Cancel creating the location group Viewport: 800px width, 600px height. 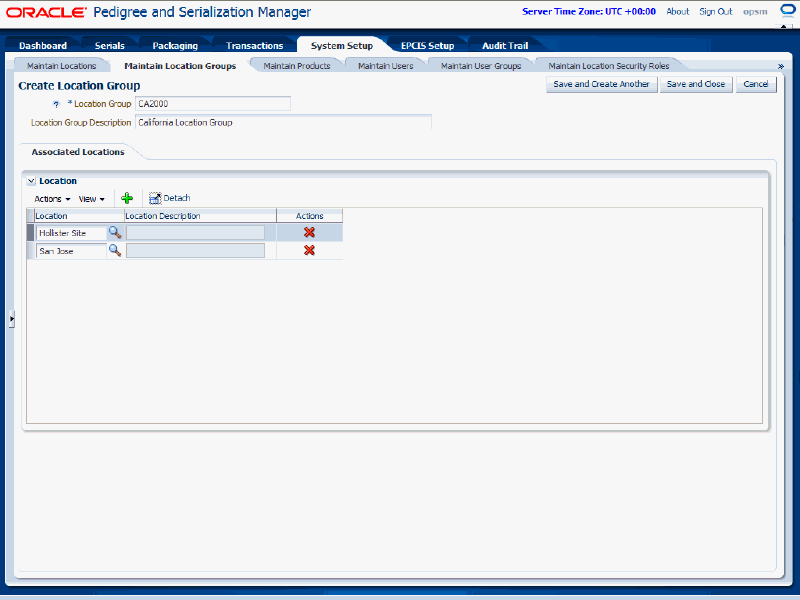(x=756, y=84)
